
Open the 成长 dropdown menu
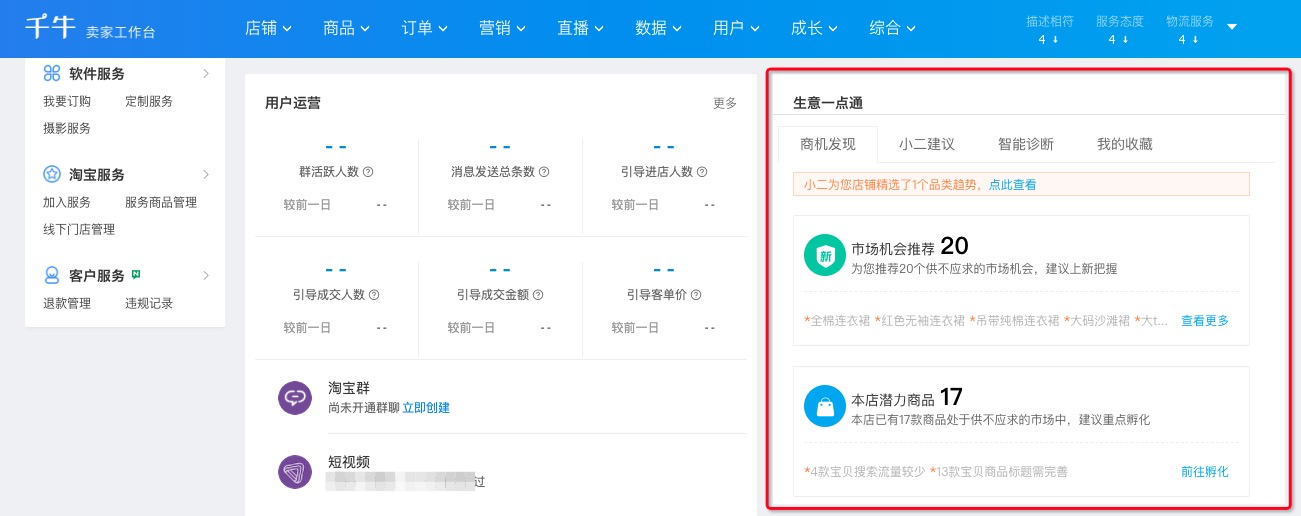click(x=814, y=28)
